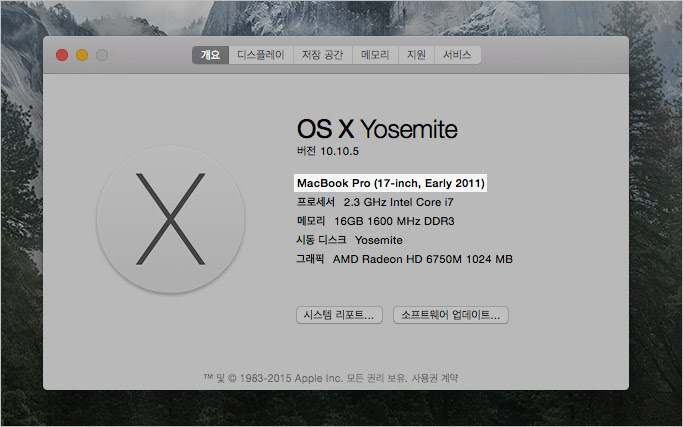683x427 pixels.
Task: Click the startup disk value Yosemite
Action: tap(379, 240)
